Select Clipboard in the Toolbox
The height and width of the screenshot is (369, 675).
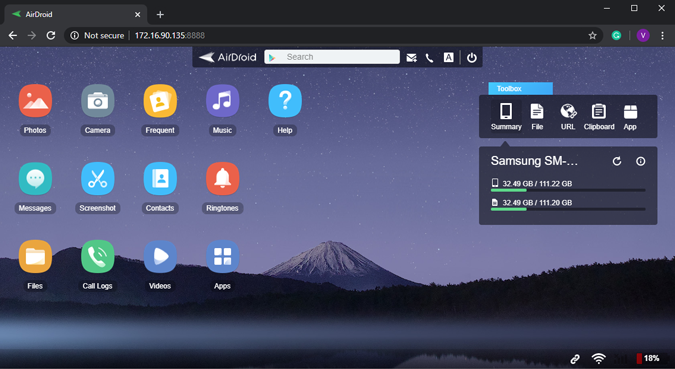pos(599,116)
